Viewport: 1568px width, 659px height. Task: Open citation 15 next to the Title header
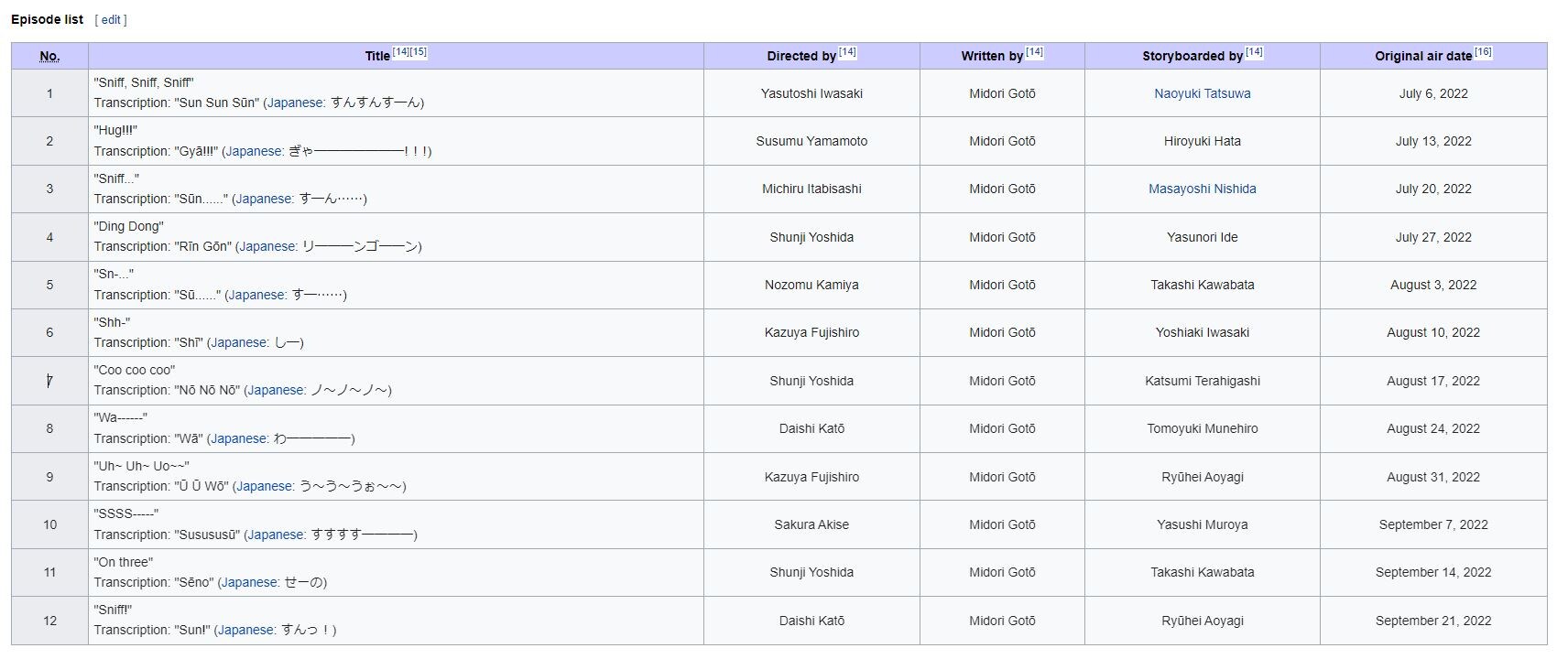click(418, 52)
